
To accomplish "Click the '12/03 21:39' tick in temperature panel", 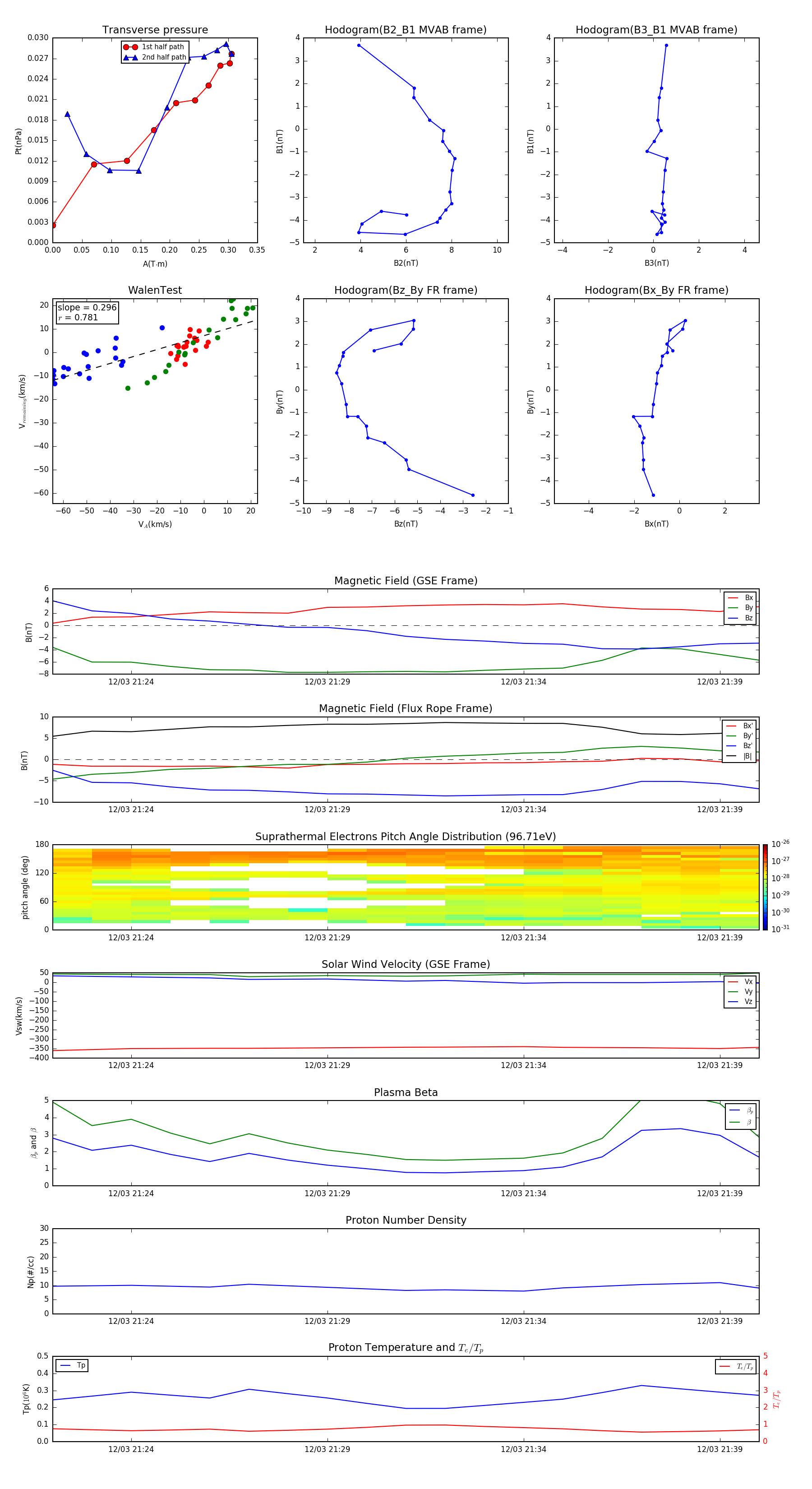I will 720,1449.
